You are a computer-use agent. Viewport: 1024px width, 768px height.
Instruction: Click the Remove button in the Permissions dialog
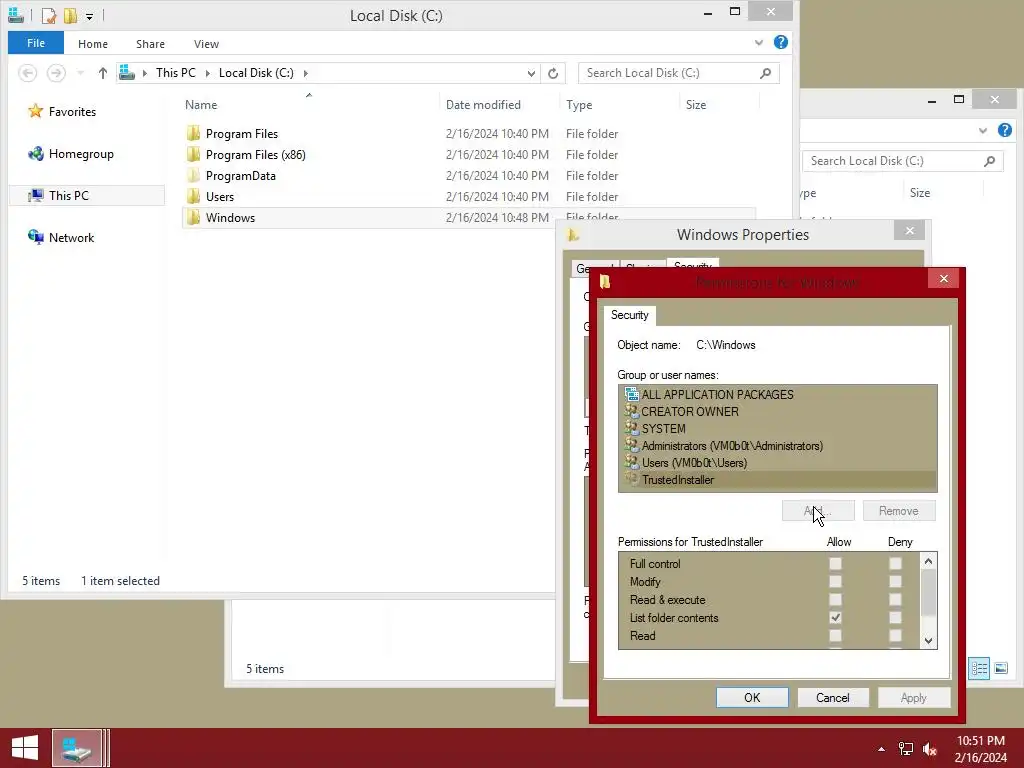[899, 511]
